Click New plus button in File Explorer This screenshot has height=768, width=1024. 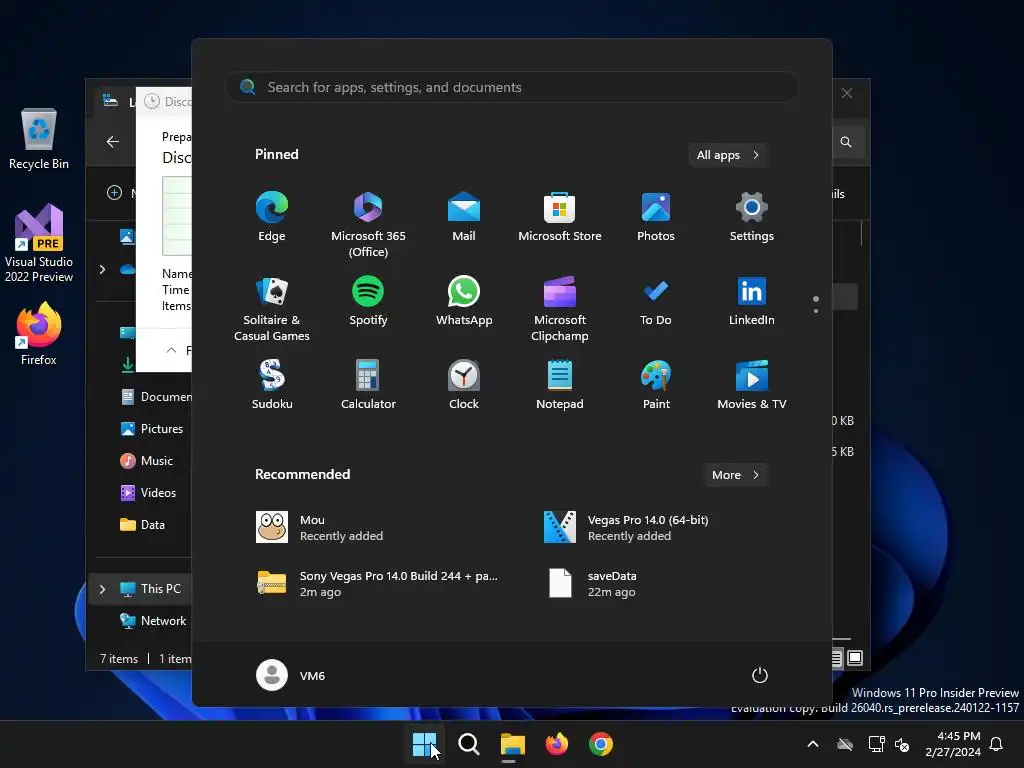pyautogui.click(x=114, y=193)
